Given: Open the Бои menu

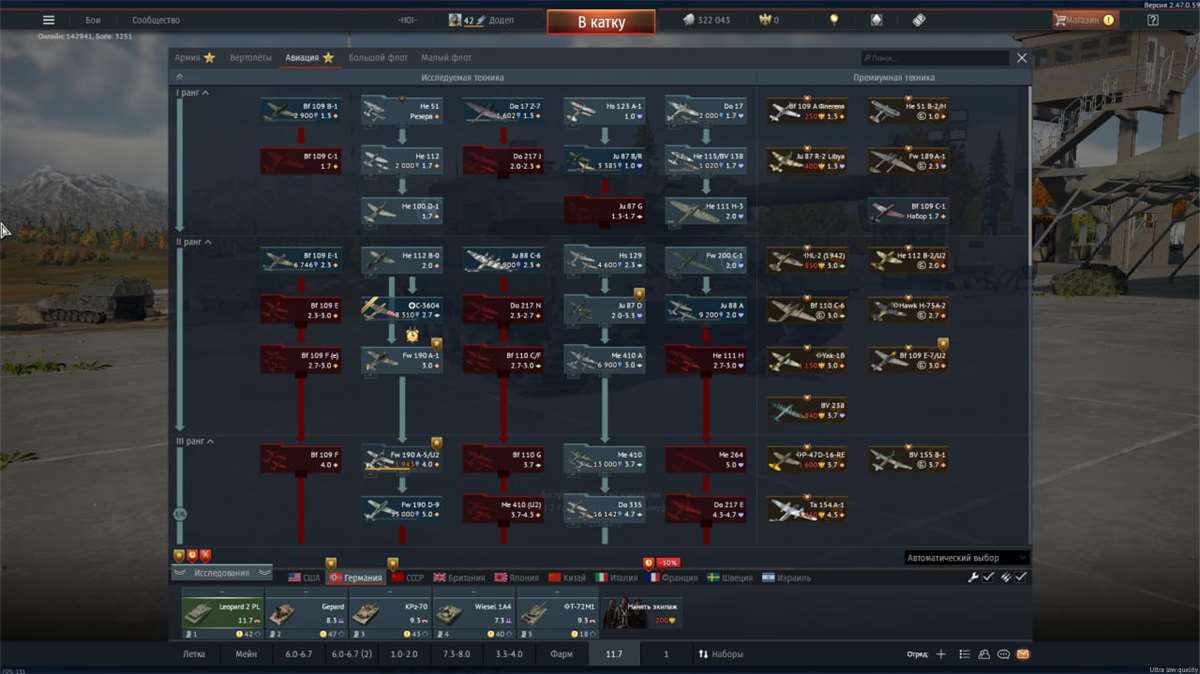Looking at the screenshot, I should click(93, 20).
